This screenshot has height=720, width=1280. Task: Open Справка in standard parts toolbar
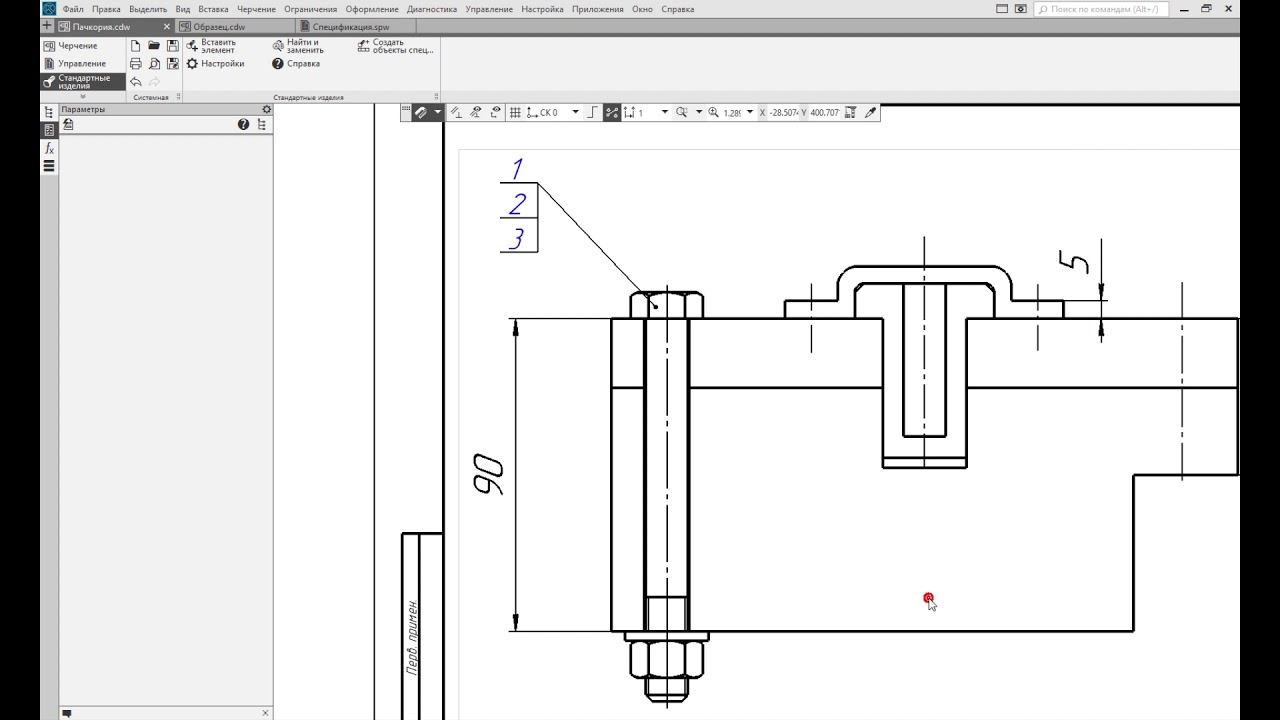click(x=296, y=63)
